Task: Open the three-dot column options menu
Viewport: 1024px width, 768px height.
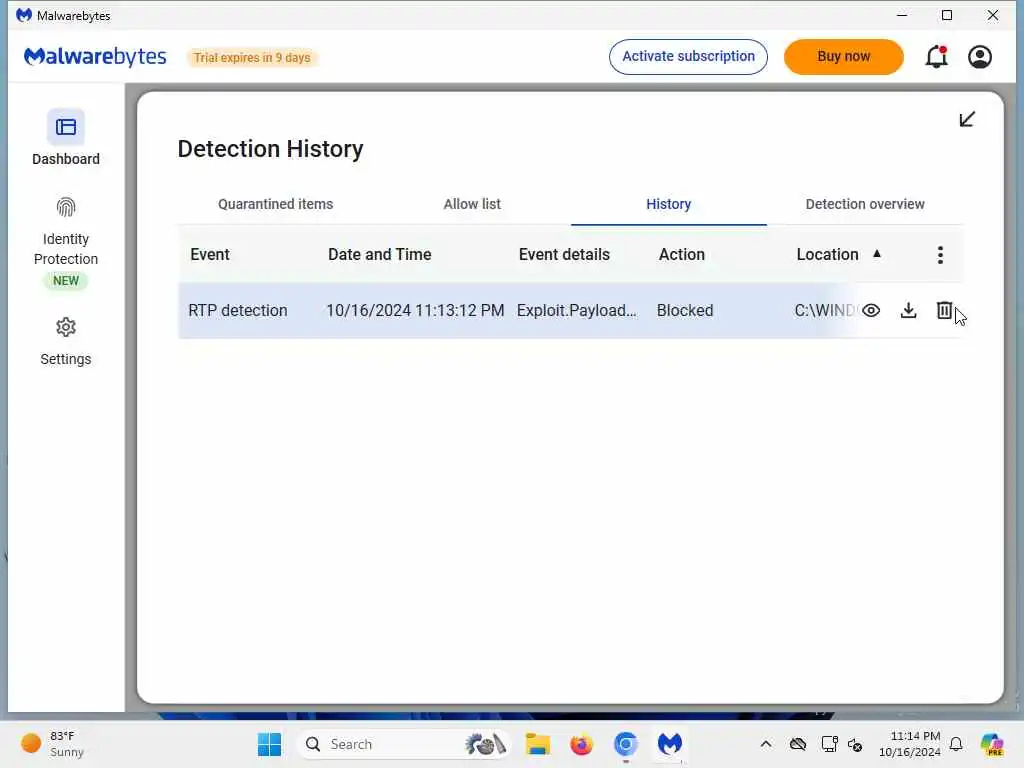Action: 940,255
